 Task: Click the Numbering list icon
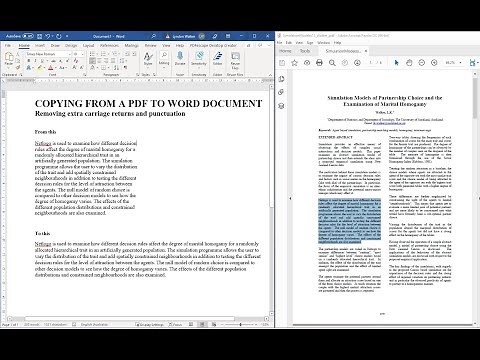(103, 54)
